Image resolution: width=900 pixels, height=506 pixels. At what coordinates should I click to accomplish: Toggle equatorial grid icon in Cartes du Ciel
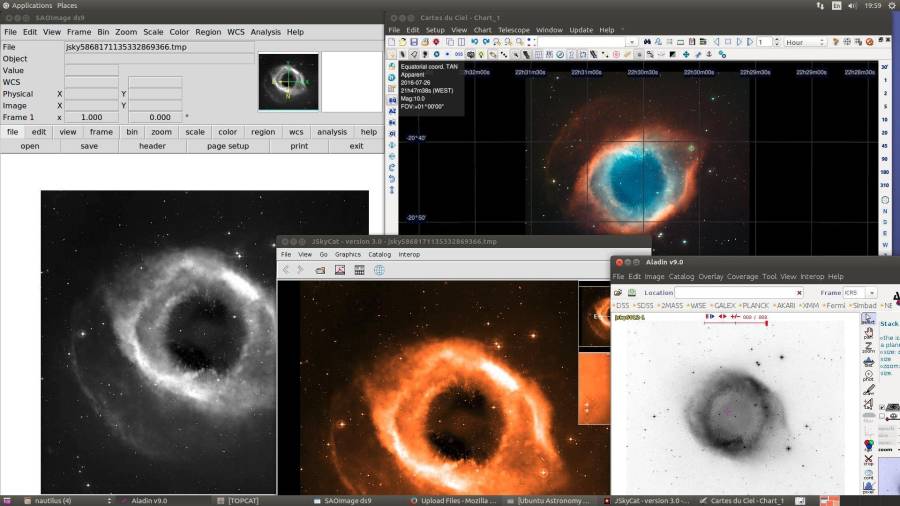(x=538, y=55)
